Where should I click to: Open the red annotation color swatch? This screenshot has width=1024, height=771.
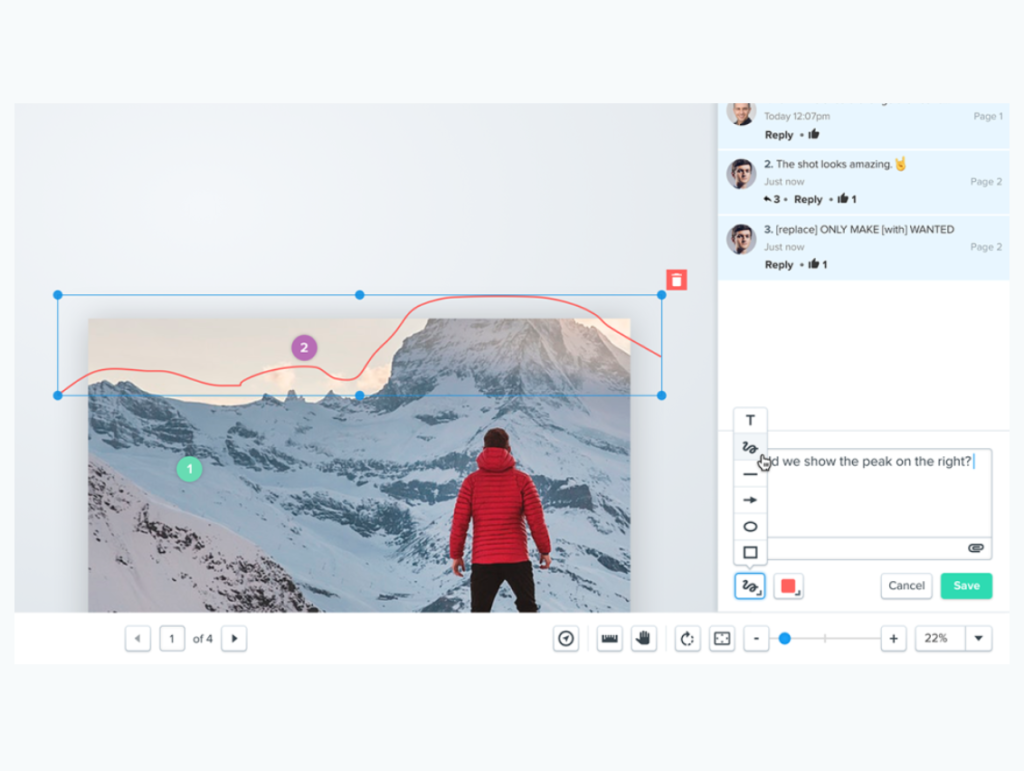(x=786, y=585)
